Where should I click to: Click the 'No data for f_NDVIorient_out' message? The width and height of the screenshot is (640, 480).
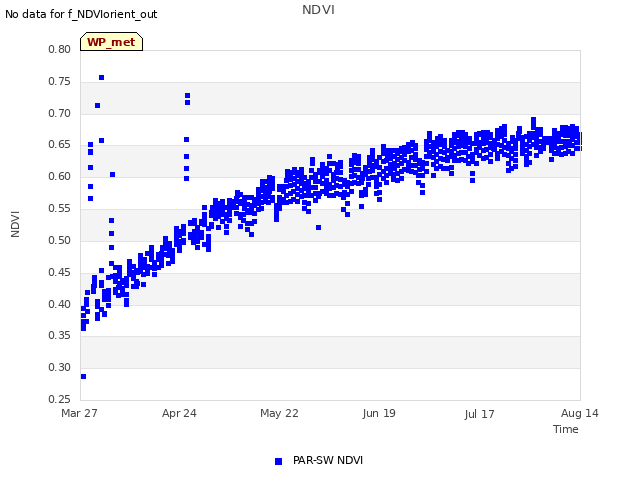click(x=81, y=14)
